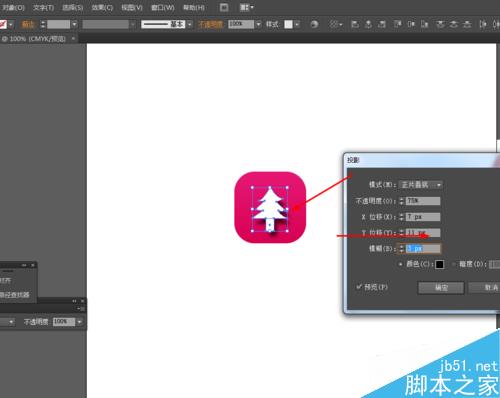The height and width of the screenshot is (398, 500).
Task: Click the horizontal distribute left icon
Action: [x=483, y=24]
